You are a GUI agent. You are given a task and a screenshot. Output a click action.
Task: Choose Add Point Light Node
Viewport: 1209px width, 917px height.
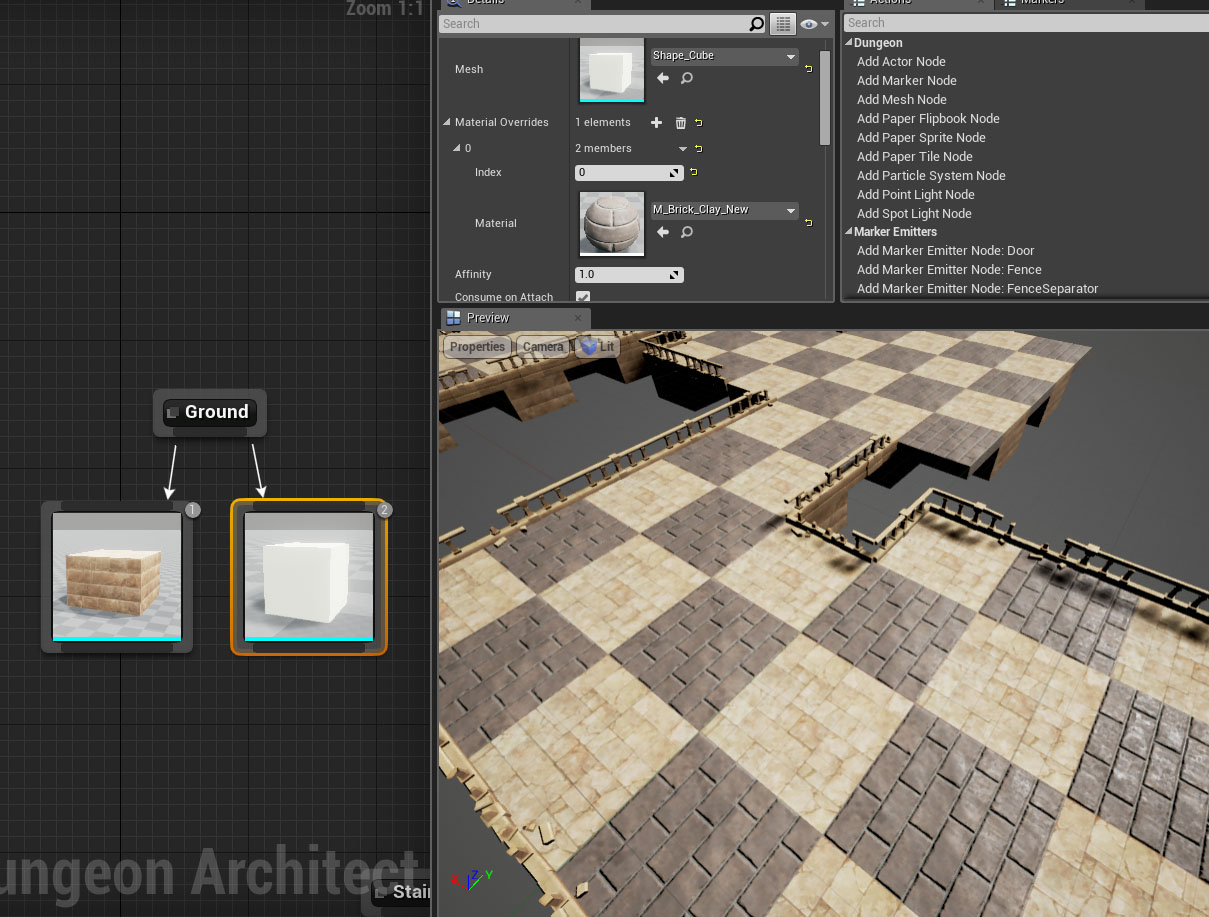click(916, 195)
